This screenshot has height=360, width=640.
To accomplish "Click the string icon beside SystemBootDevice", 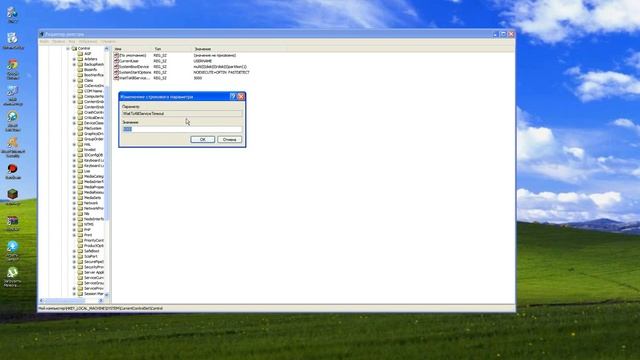I will [116, 67].
